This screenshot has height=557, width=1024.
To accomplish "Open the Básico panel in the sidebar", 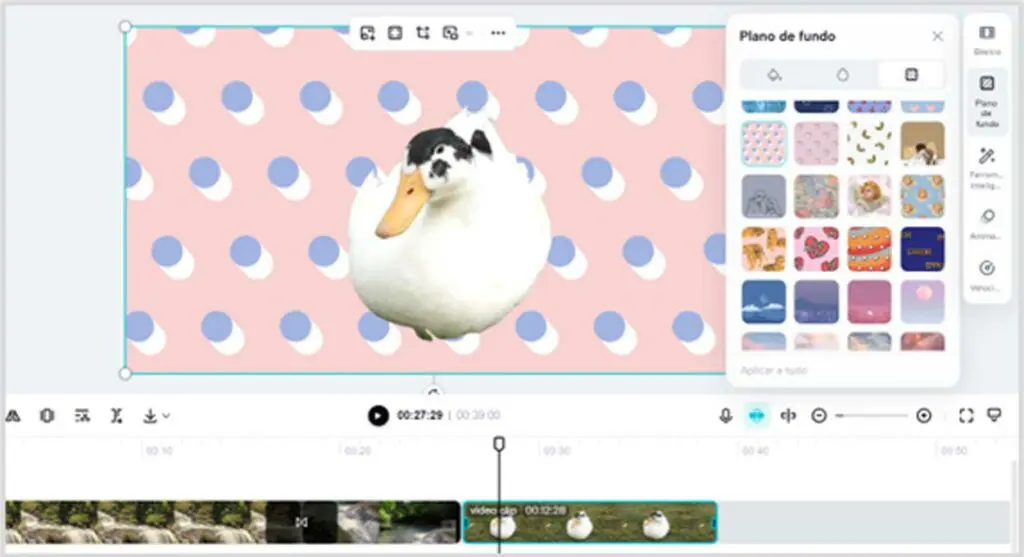I will click(x=986, y=38).
